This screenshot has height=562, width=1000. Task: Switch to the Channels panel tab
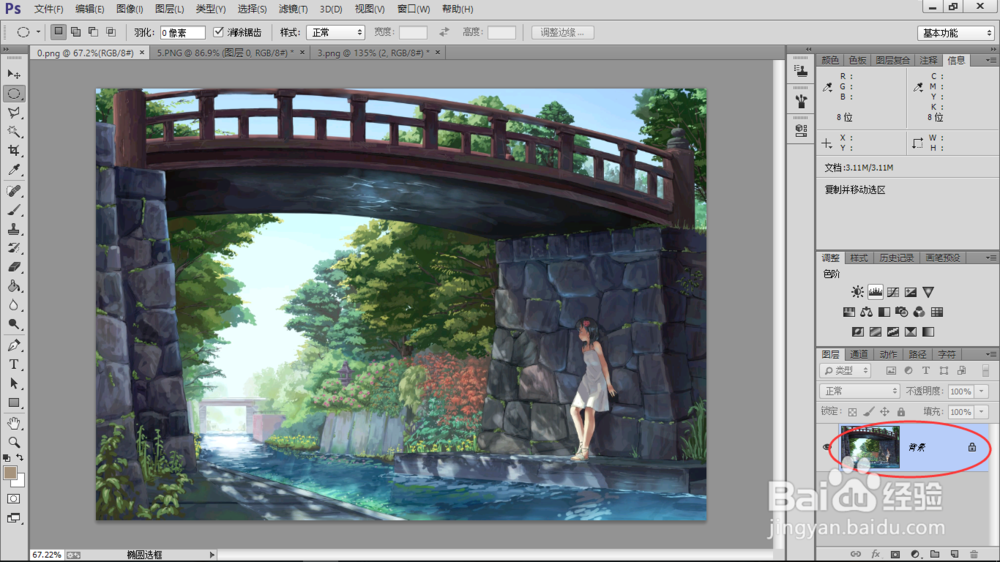(x=858, y=354)
